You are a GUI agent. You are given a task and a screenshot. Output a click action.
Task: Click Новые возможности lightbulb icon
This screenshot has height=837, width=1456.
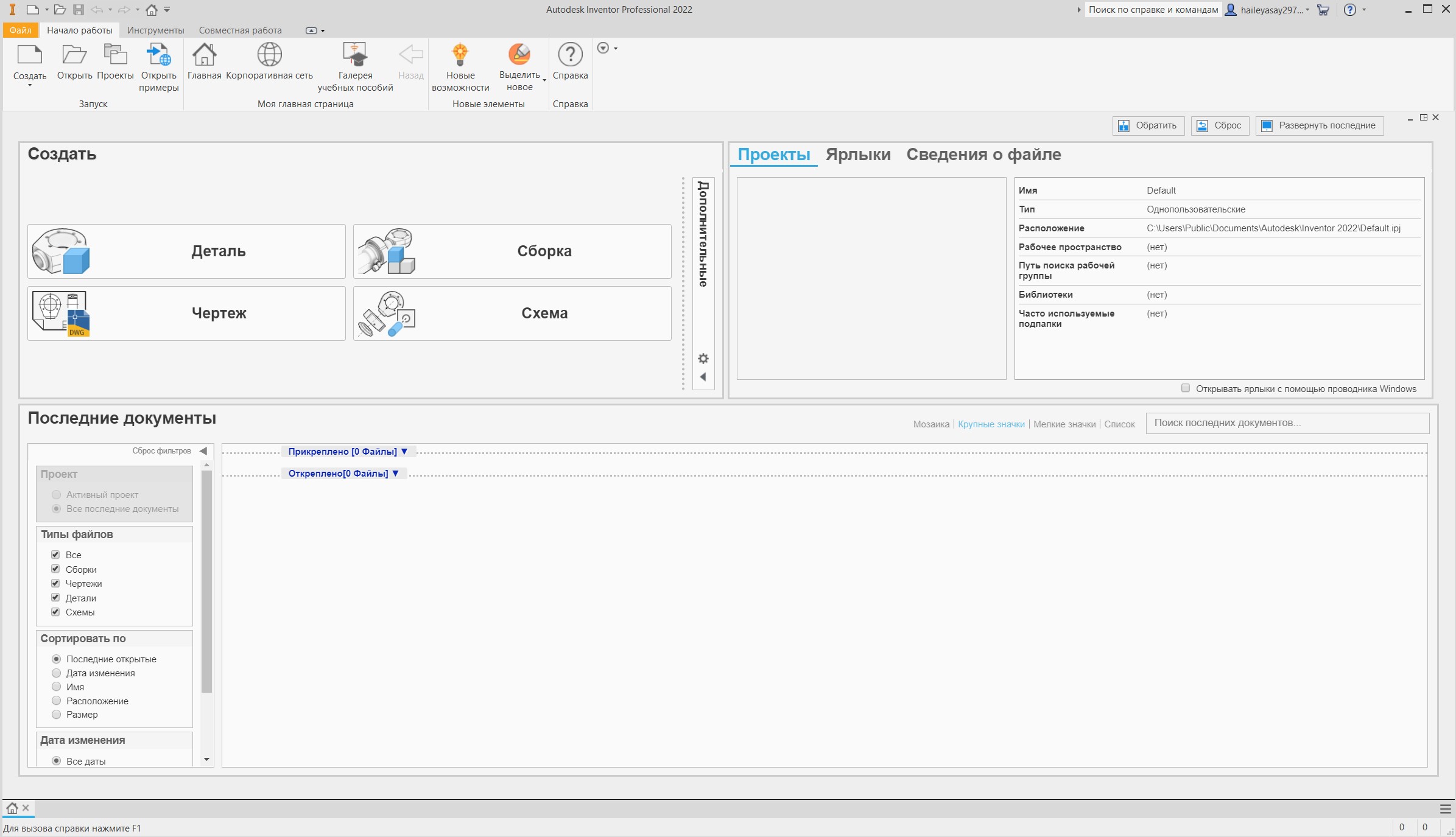460,55
